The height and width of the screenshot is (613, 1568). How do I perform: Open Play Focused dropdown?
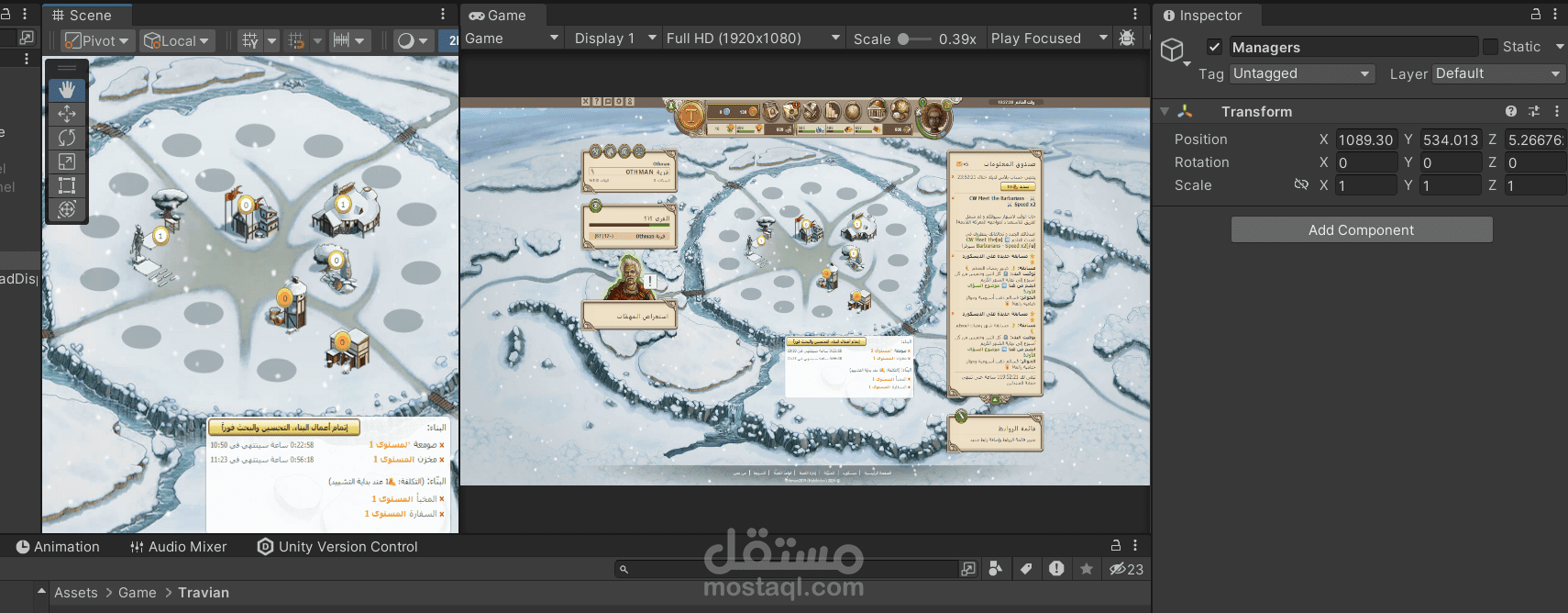point(1050,39)
